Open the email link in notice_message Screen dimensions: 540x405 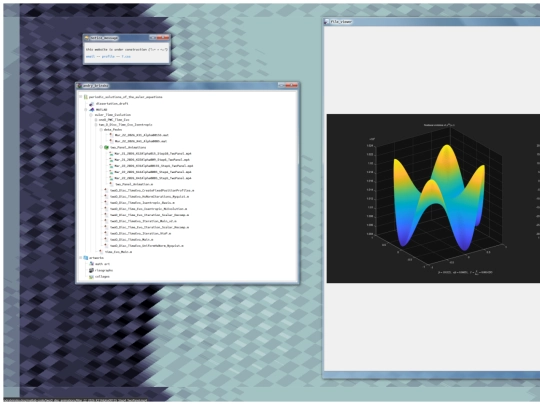[90, 56]
